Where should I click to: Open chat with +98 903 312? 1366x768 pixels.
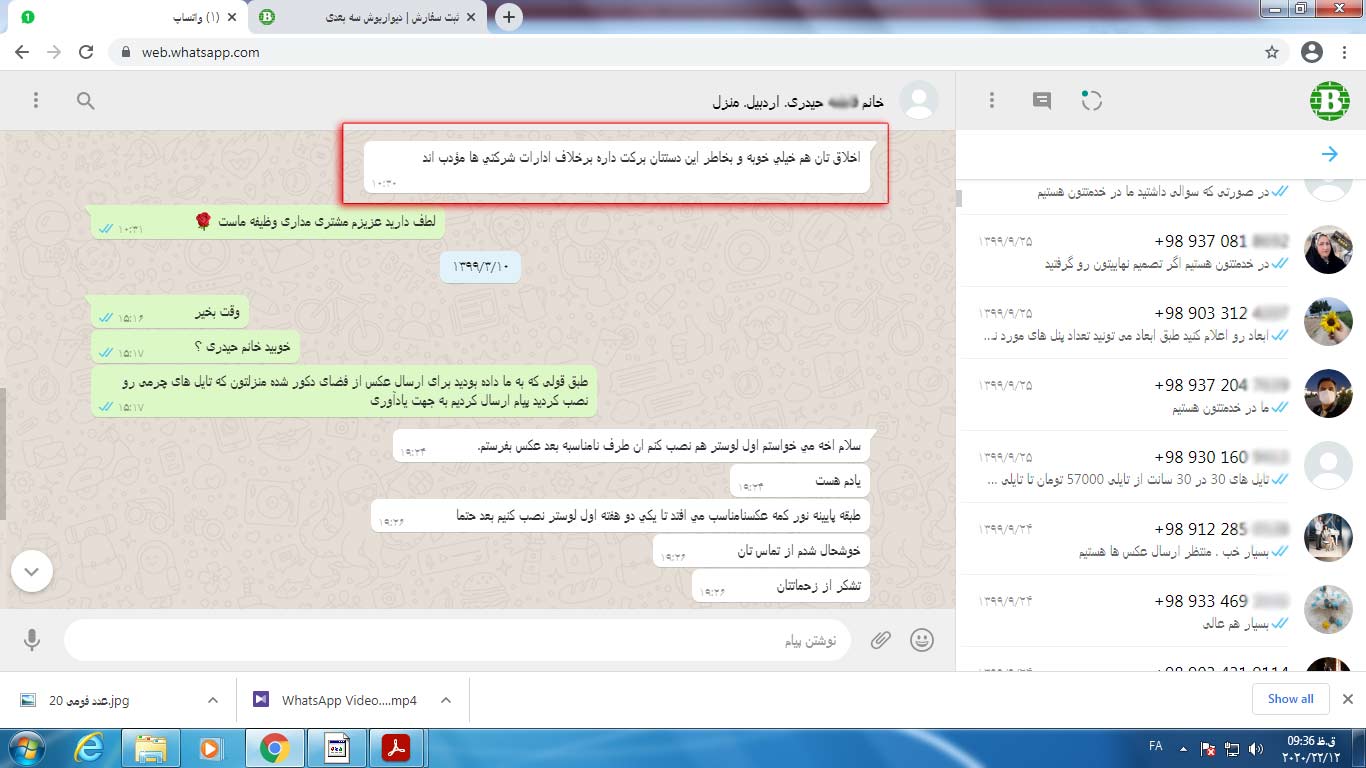tap(1160, 323)
